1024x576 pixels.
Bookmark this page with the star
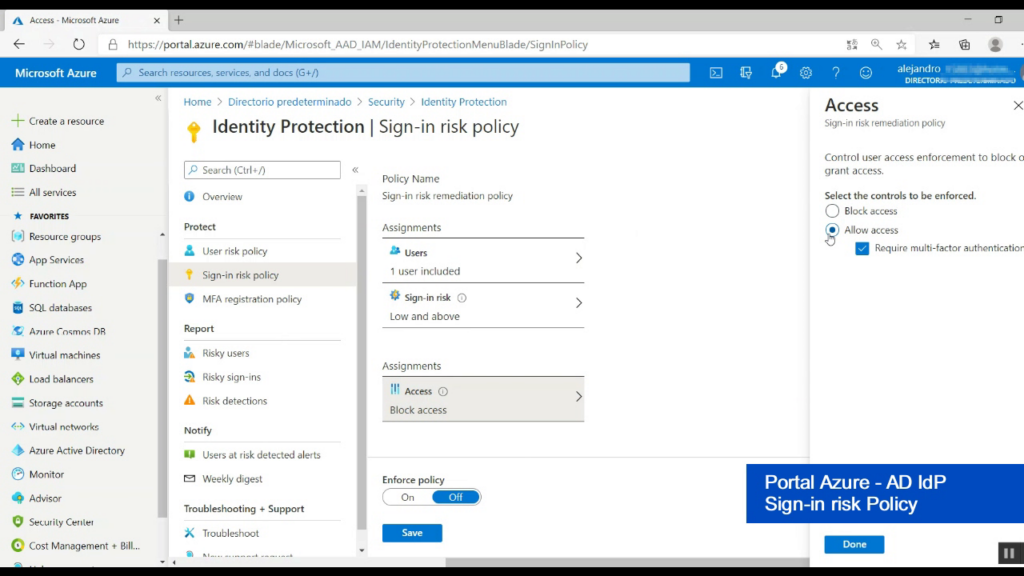tap(901, 44)
